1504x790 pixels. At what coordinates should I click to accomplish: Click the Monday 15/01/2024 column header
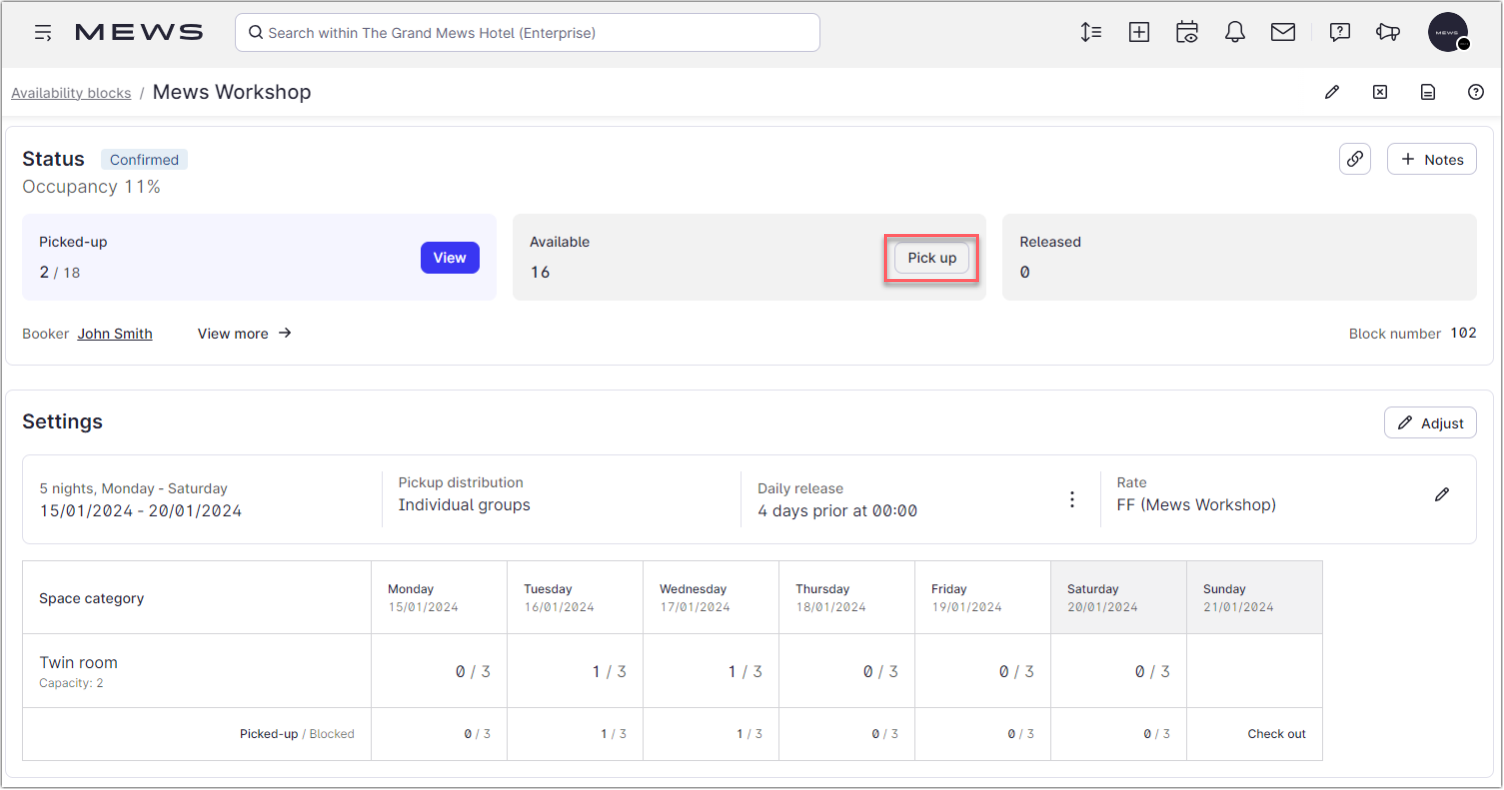click(439, 597)
